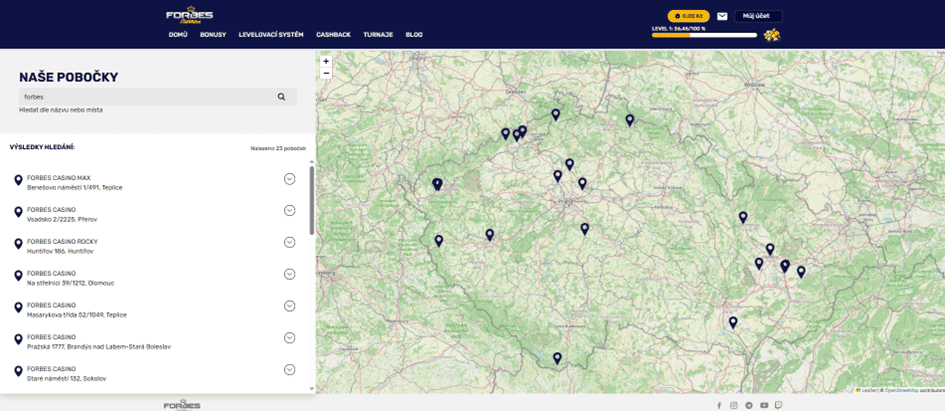The height and width of the screenshot is (411, 945).
Task: Open the messages envelope icon
Action: pos(722,16)
